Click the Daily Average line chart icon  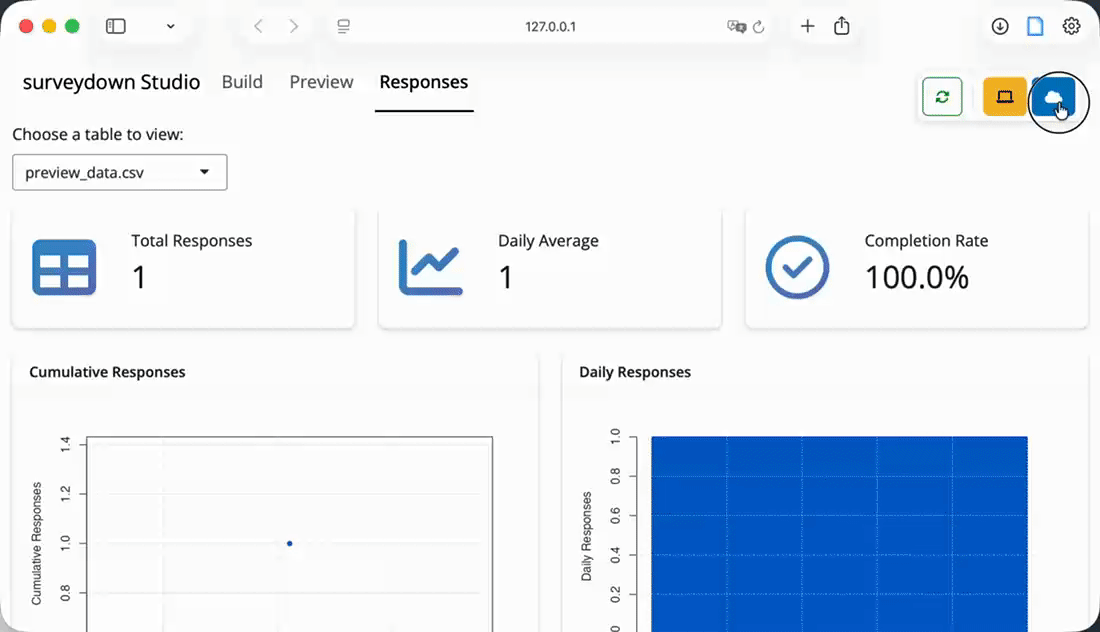pos(430,267)
